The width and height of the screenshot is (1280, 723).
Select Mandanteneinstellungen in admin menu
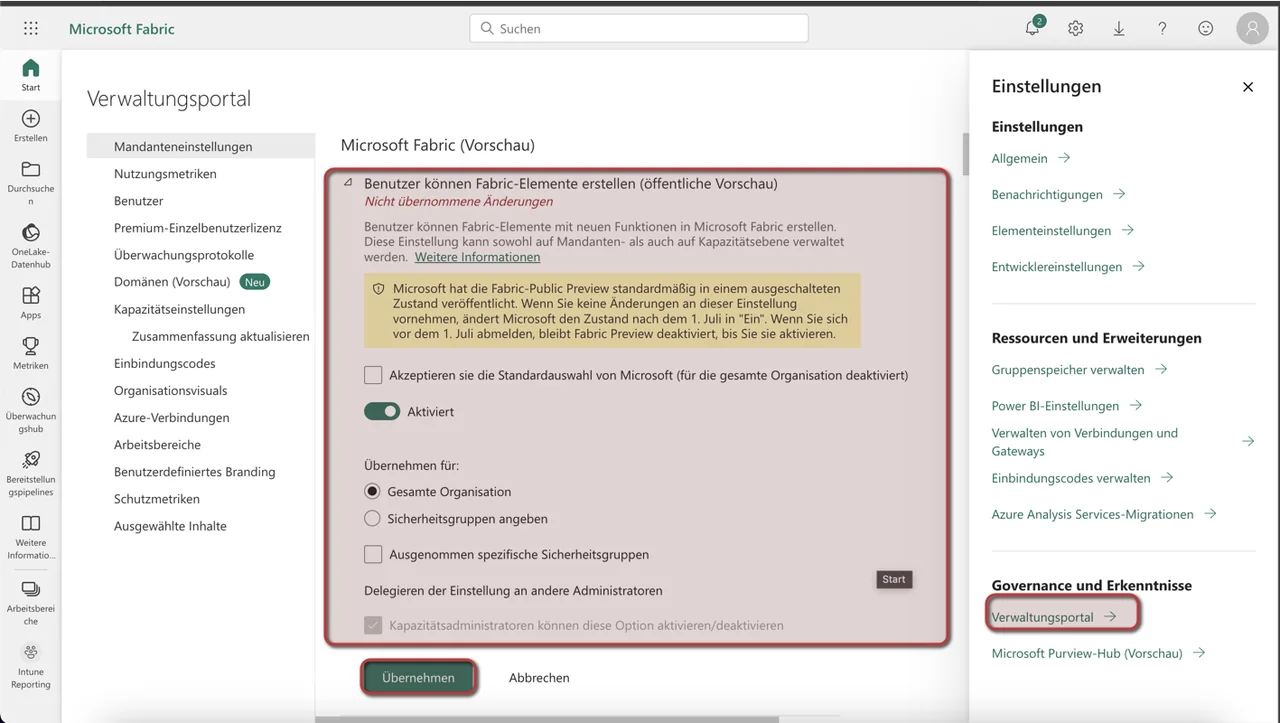pyautogui.click(x=200, y=146)
